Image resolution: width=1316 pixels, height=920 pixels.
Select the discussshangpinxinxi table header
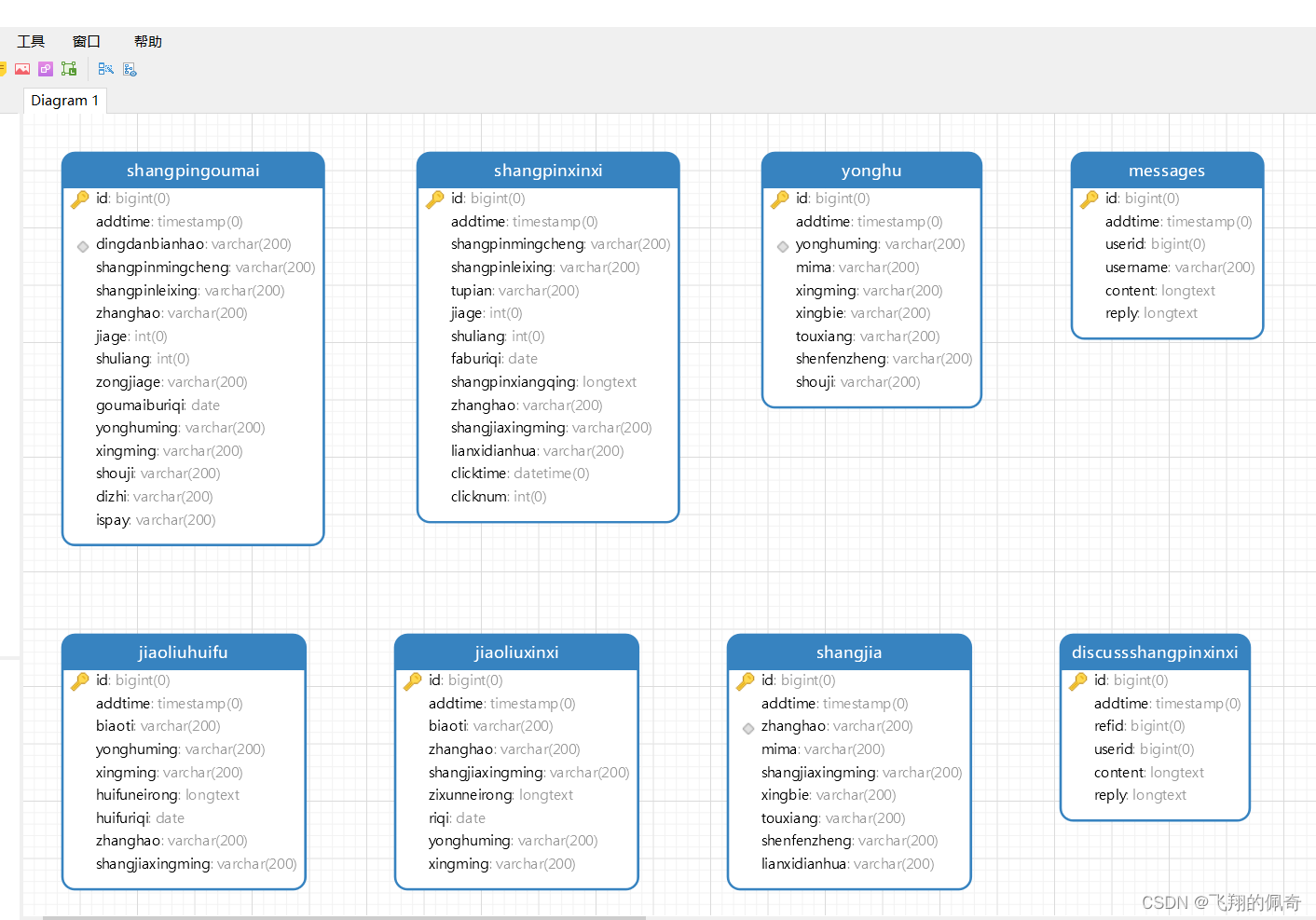[x=1155, y=652]
